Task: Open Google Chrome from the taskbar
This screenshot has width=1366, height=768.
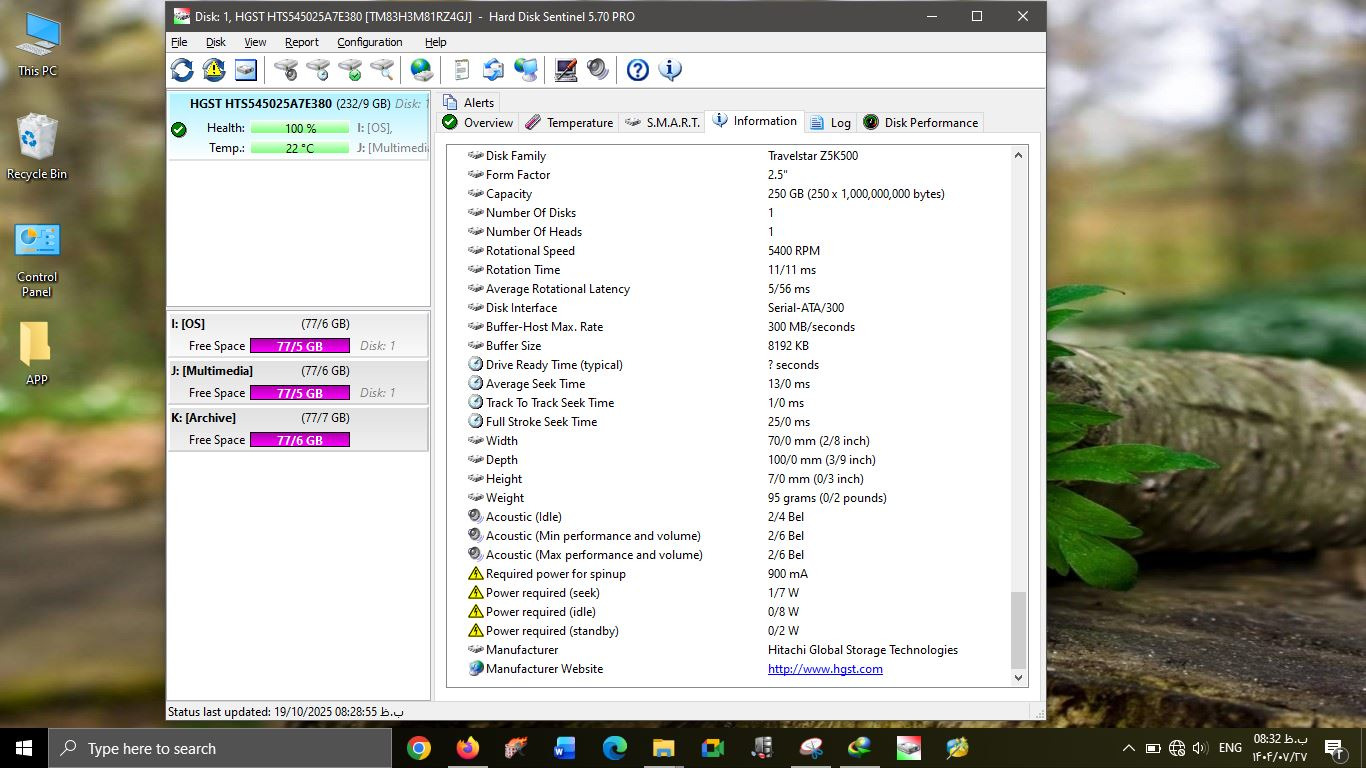Action: 419,748
